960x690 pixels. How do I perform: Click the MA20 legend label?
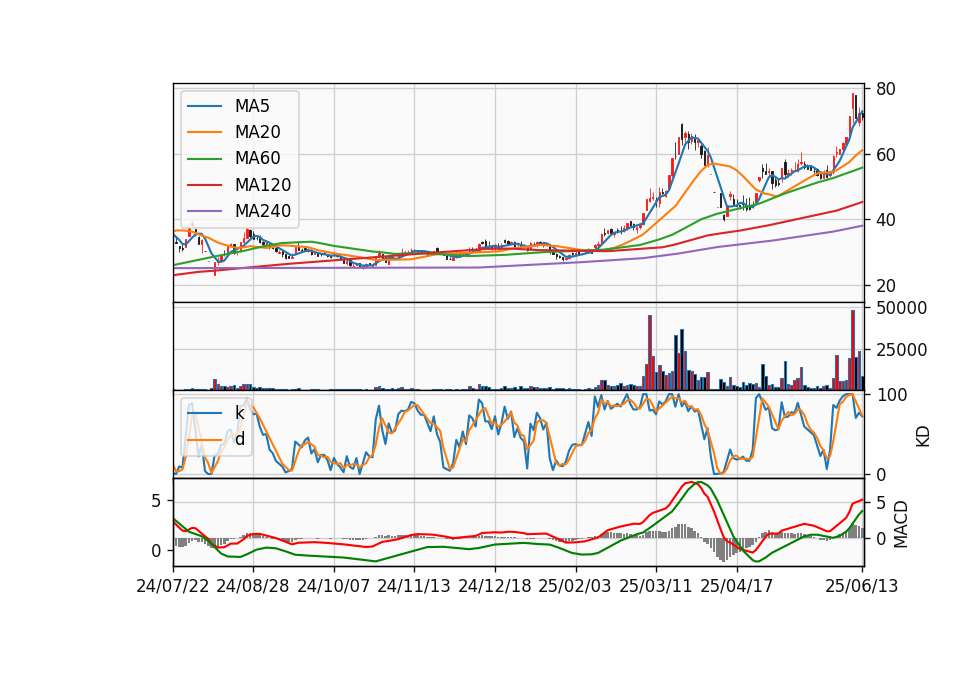[257, 132]
